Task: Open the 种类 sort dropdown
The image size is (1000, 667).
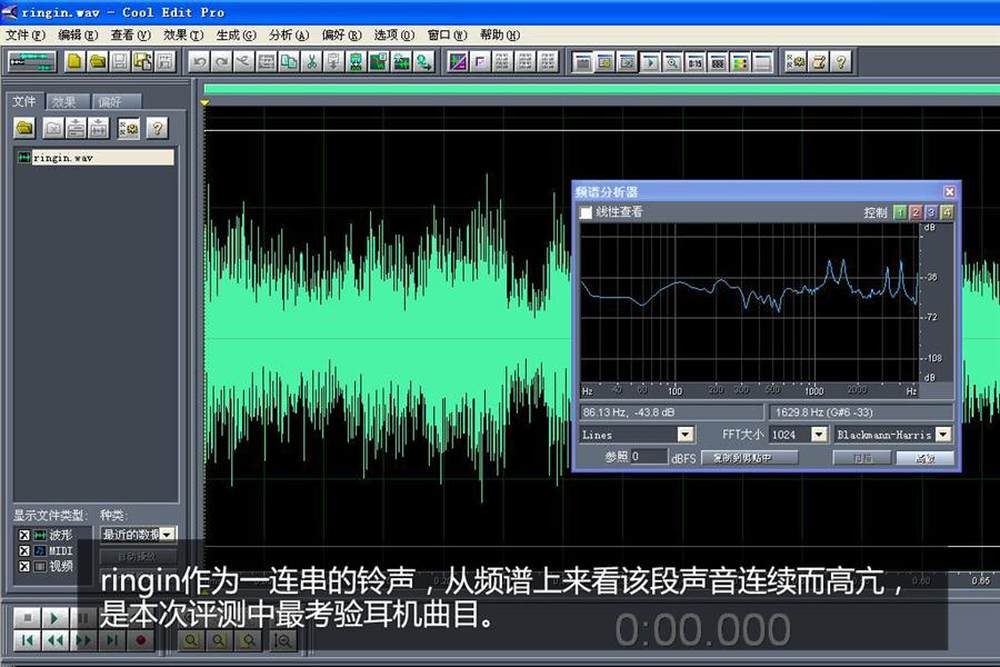Action: (168, 534)
